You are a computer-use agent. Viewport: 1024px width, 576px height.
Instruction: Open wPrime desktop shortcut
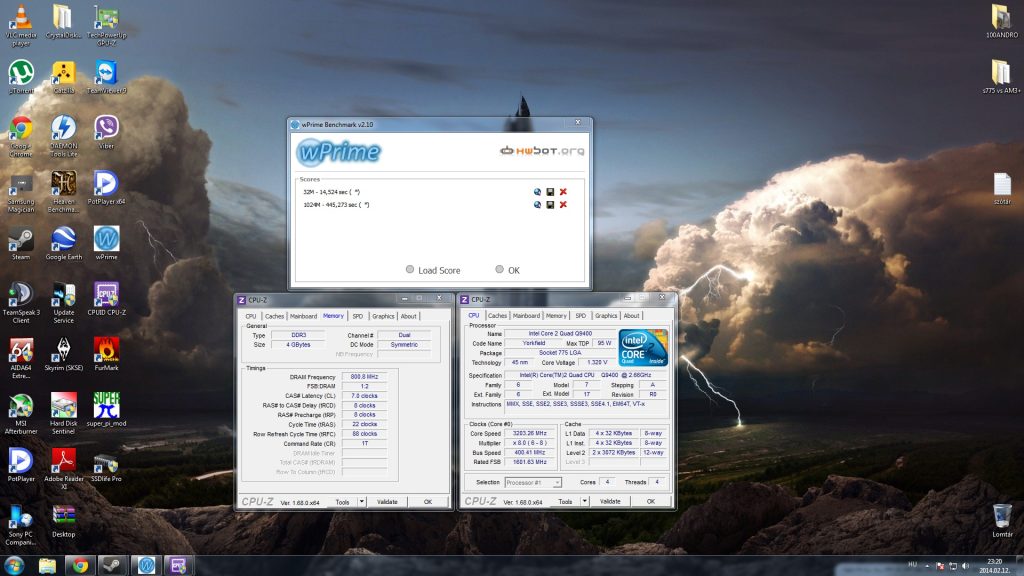tap(106, 244)
